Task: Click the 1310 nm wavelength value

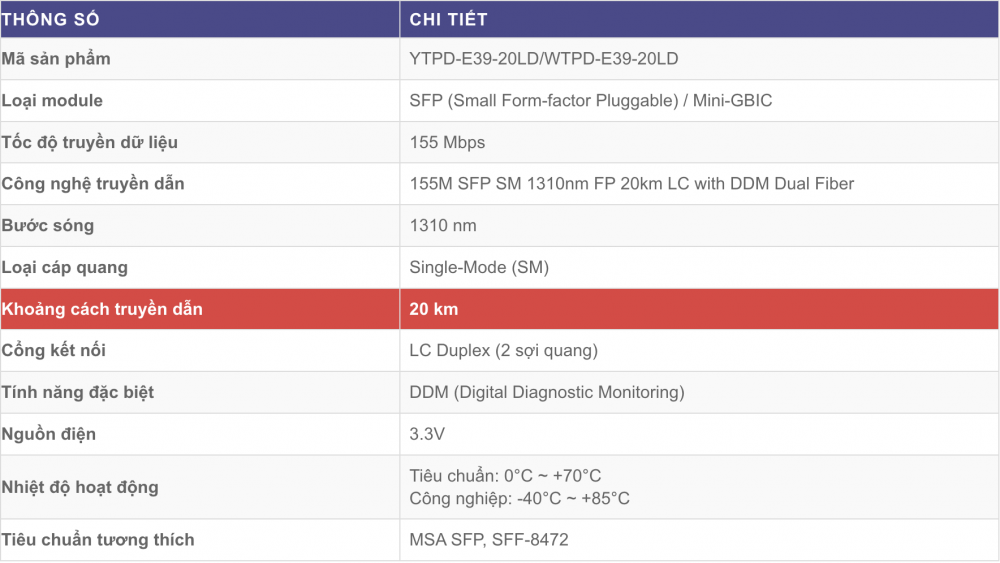Action: pos(443,226)
